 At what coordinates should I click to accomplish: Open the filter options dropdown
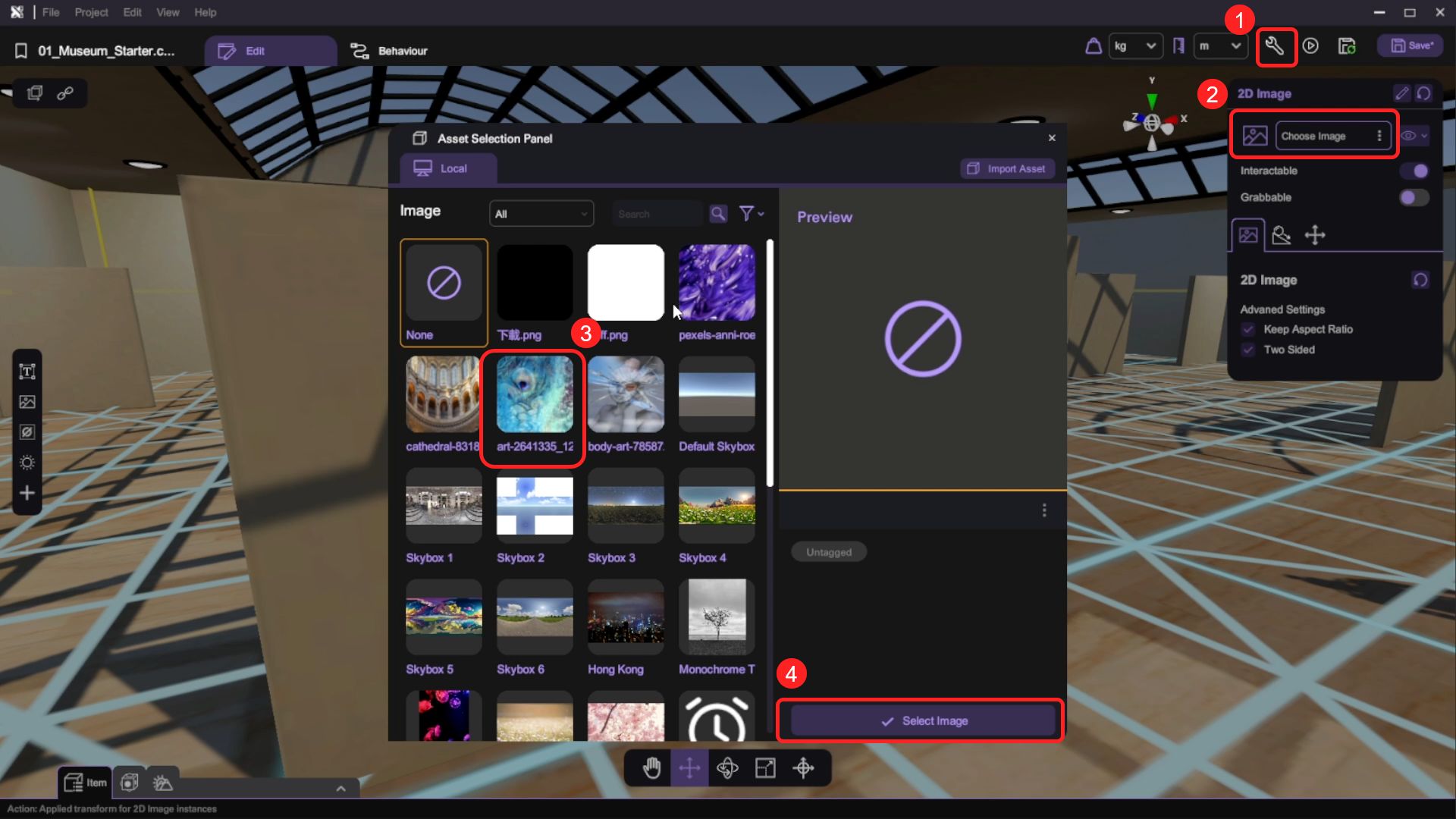tap(751, 214)
